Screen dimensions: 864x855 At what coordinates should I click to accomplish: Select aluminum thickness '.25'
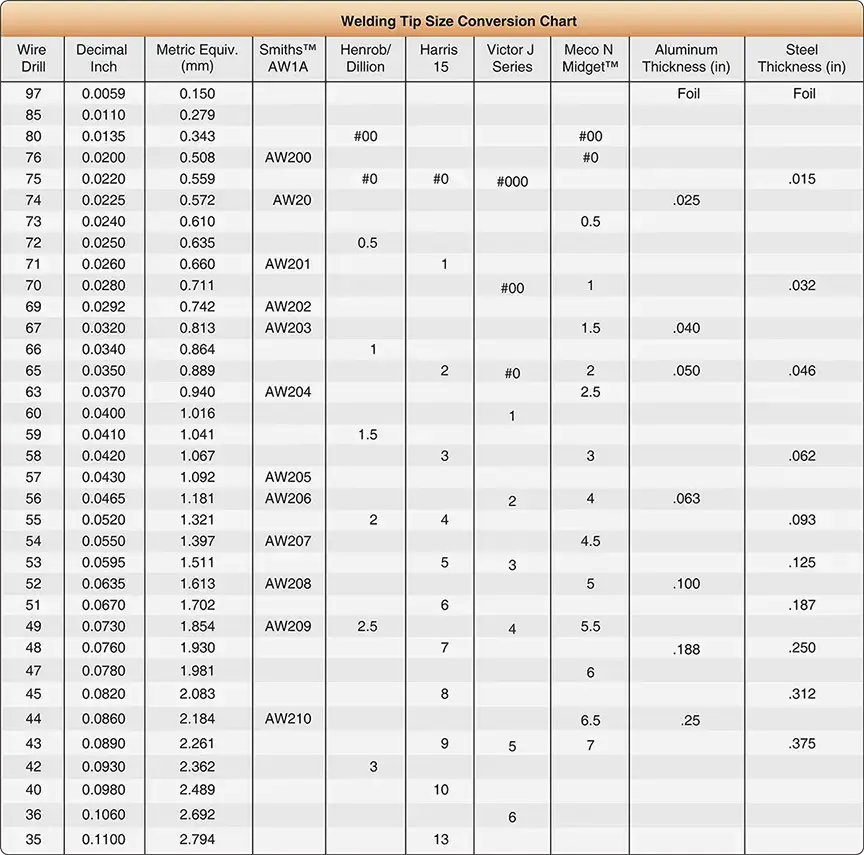(x=689, y=721)
